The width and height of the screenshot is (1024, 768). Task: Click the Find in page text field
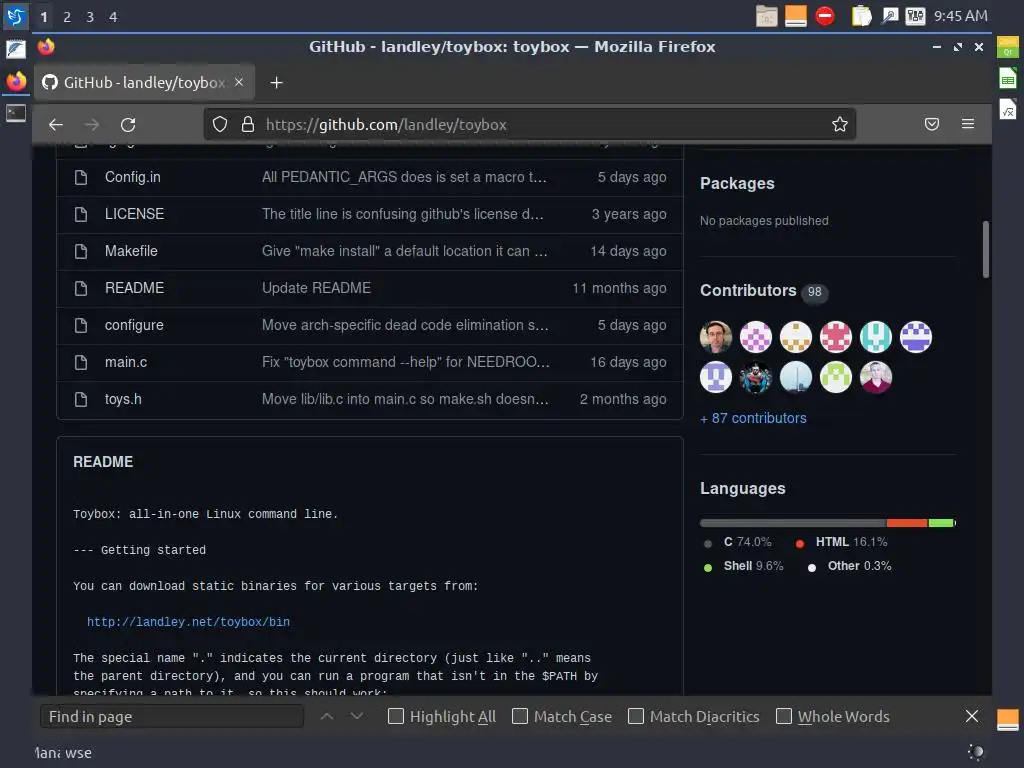coord(172,716)
